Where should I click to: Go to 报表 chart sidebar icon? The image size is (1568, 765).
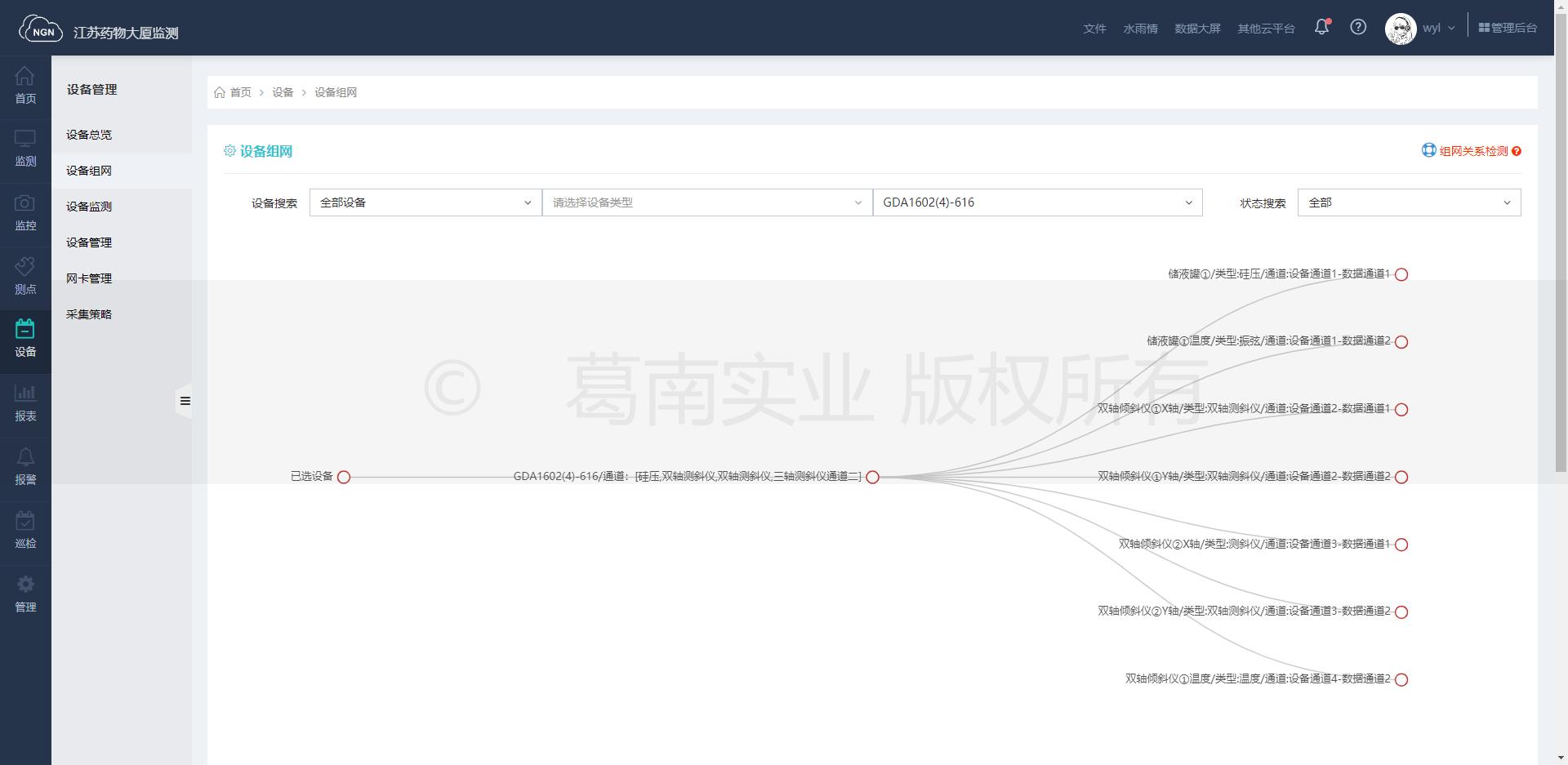(x=25, y=403)
